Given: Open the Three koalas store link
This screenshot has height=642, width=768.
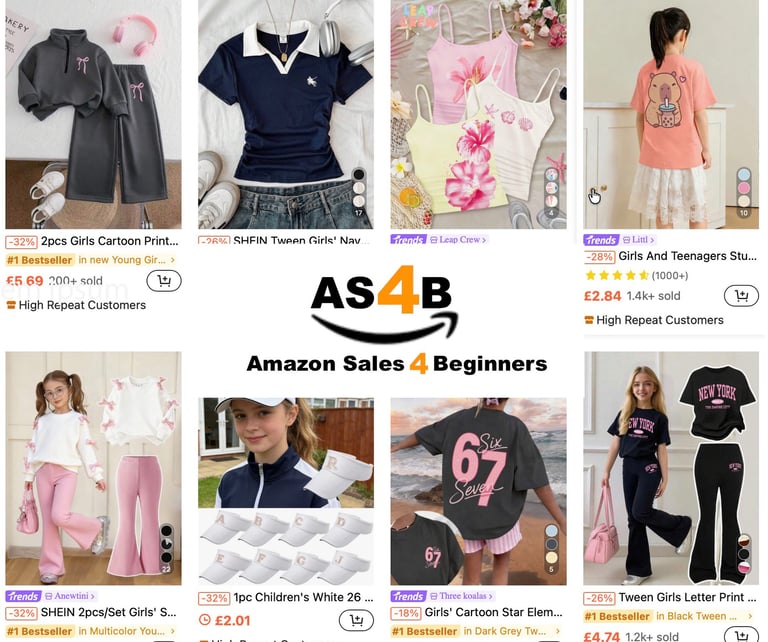Looking at the screenshot, I should 461,596.
